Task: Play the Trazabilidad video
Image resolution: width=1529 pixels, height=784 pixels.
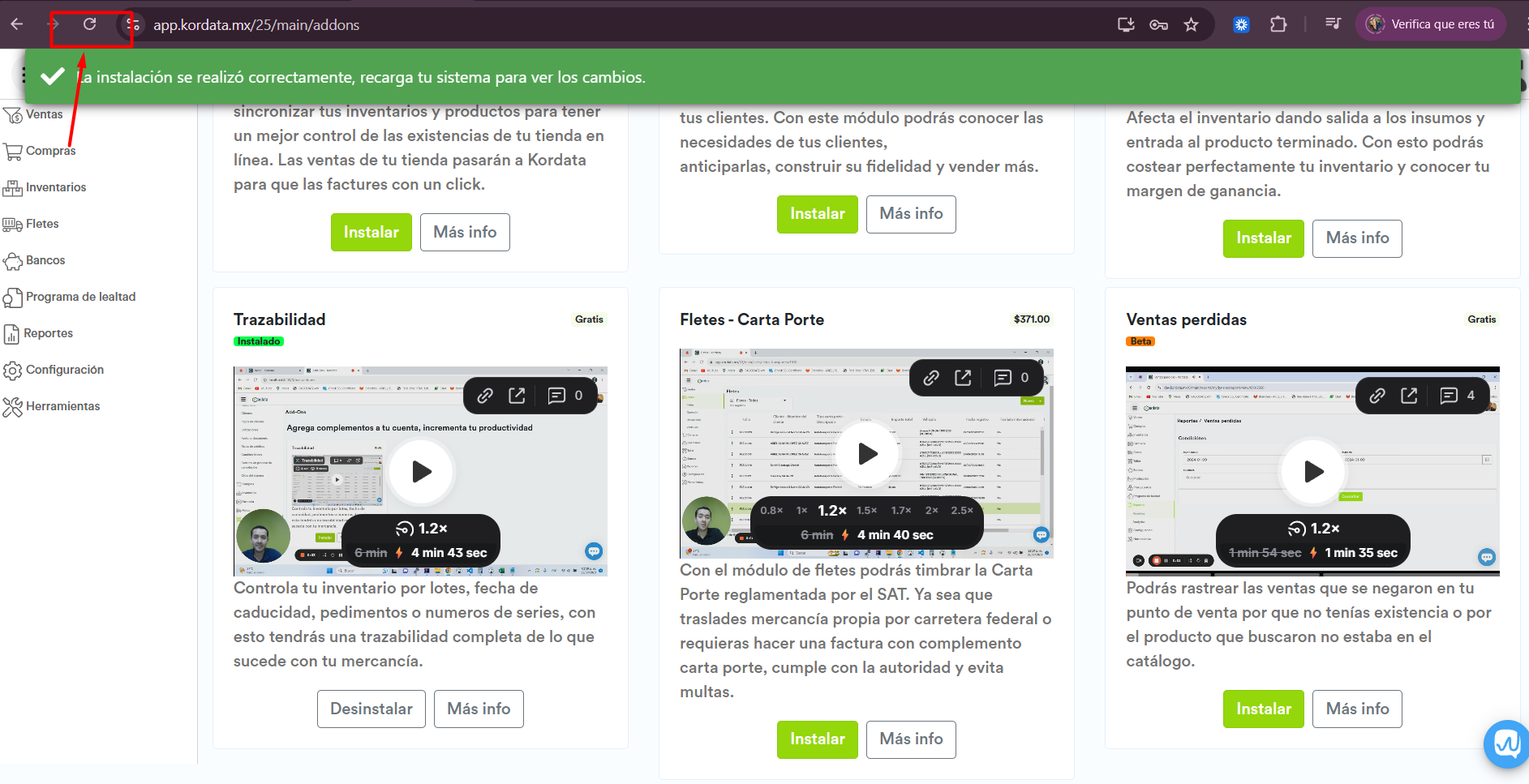Action: [421, 472]
